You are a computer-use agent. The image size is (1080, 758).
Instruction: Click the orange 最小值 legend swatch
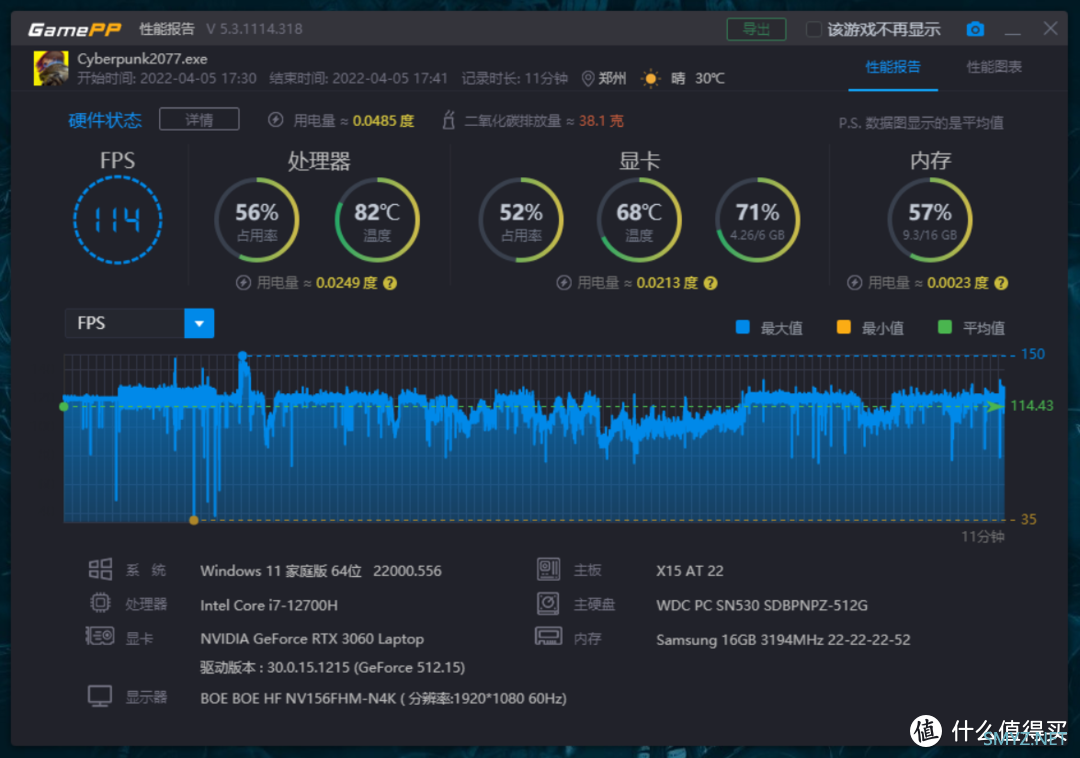pyautogui.click(x=844, y=327)
